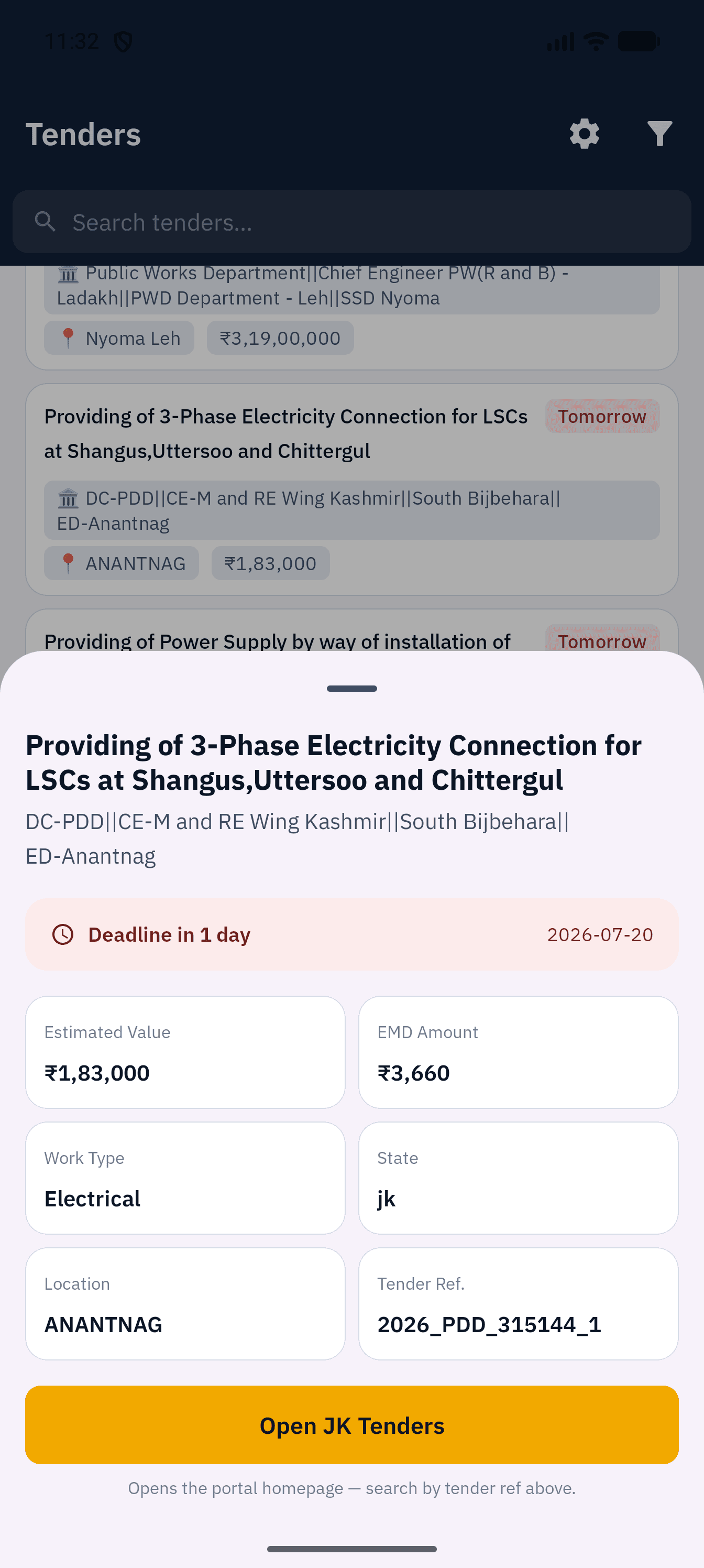Open JK Tenders portal button
Viewport: 704px width, 1568px height.
(x=351, y=1425)
